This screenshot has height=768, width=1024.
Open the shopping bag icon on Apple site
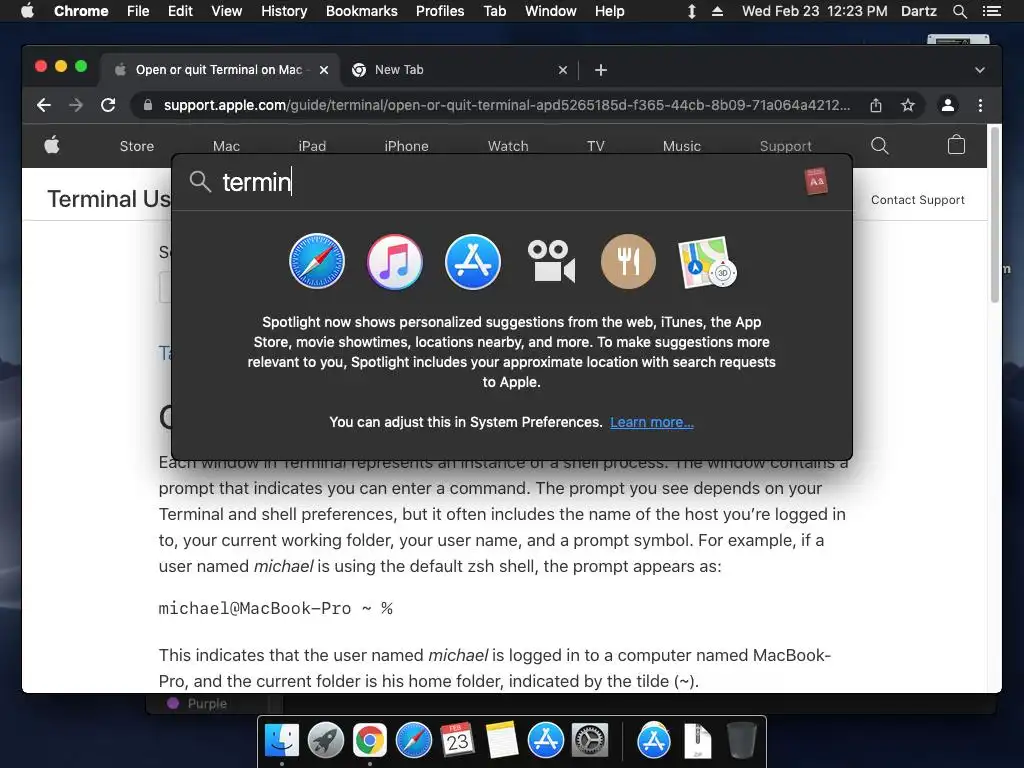click(x=956, y=144)
